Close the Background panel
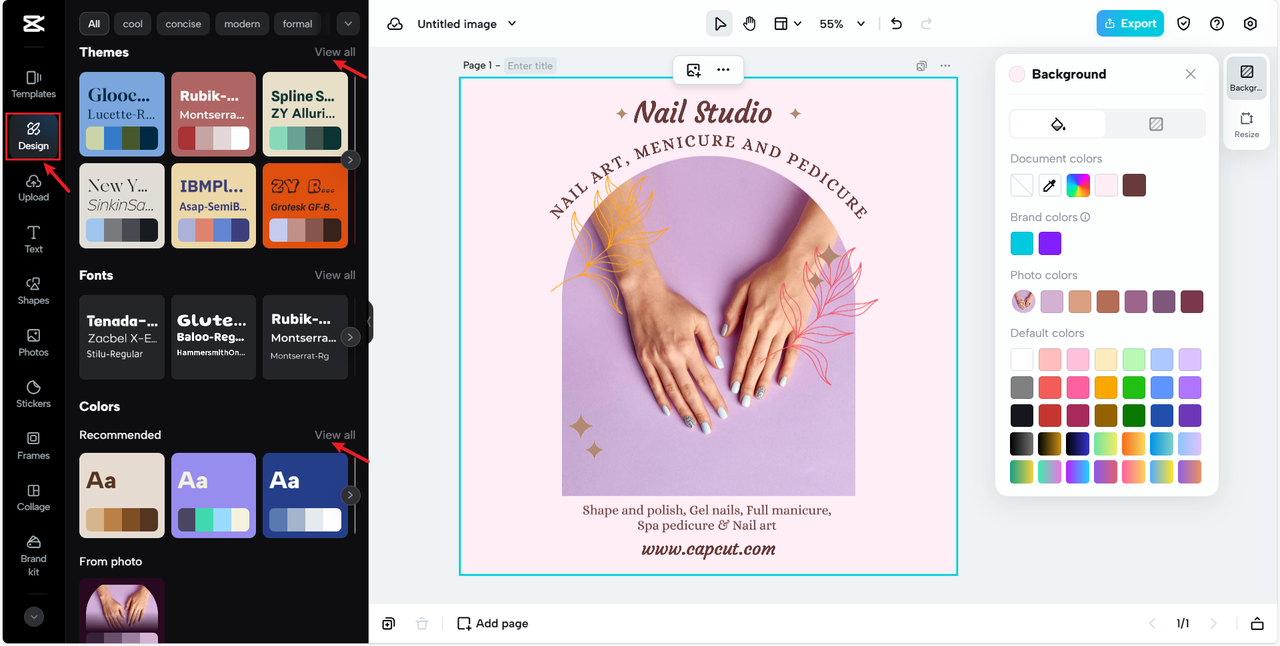 tap(1190, 74)
